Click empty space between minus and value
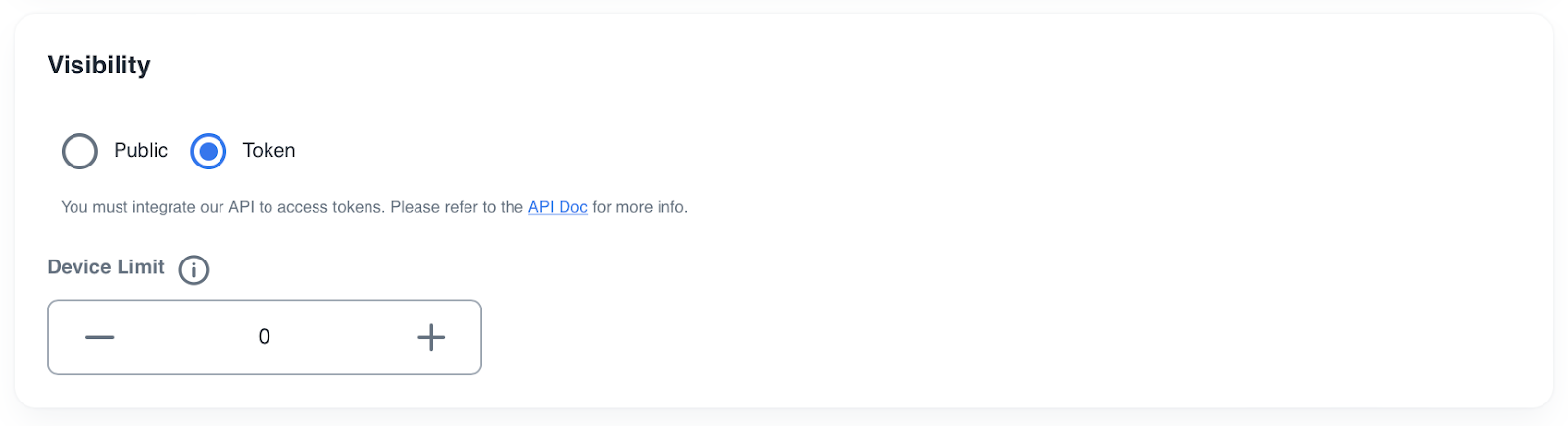 tap(181, 337)
